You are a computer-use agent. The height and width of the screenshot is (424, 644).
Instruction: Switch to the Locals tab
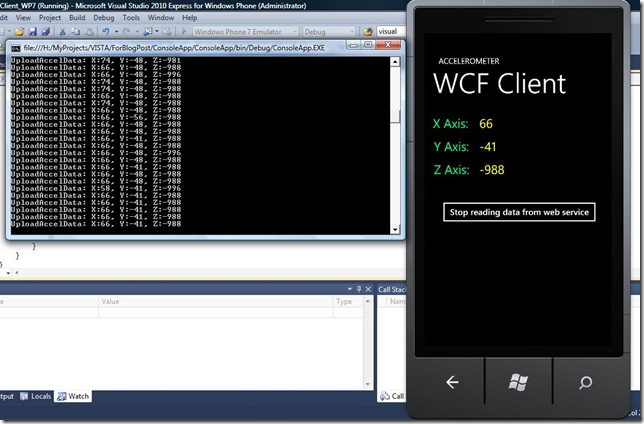36,396
